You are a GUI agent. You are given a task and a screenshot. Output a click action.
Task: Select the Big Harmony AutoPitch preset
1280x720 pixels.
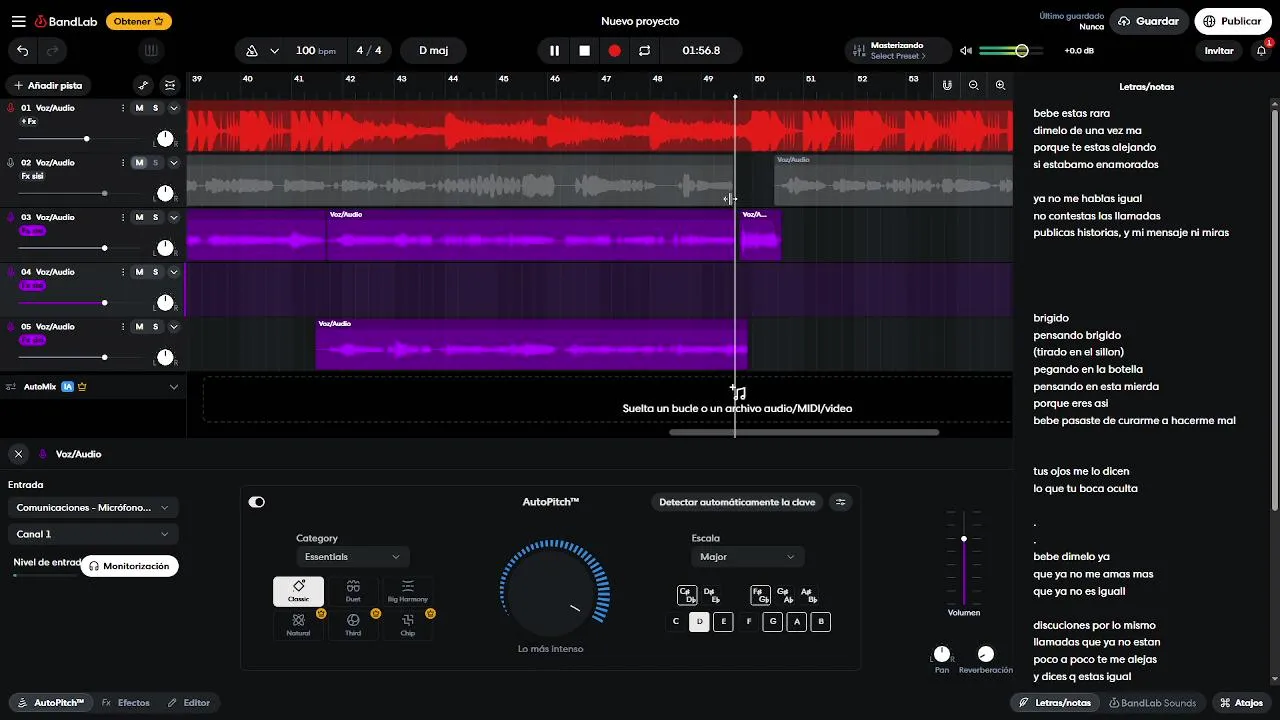click(x=408, y=591)
